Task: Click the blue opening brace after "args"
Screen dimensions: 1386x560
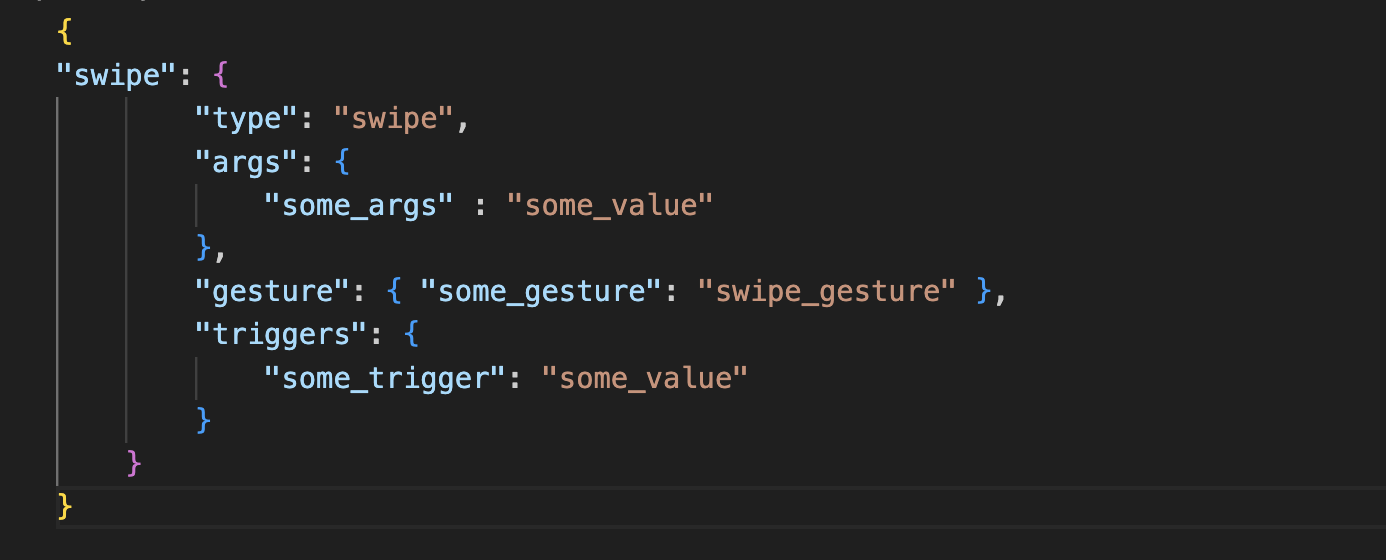Action: pos(343,162)
